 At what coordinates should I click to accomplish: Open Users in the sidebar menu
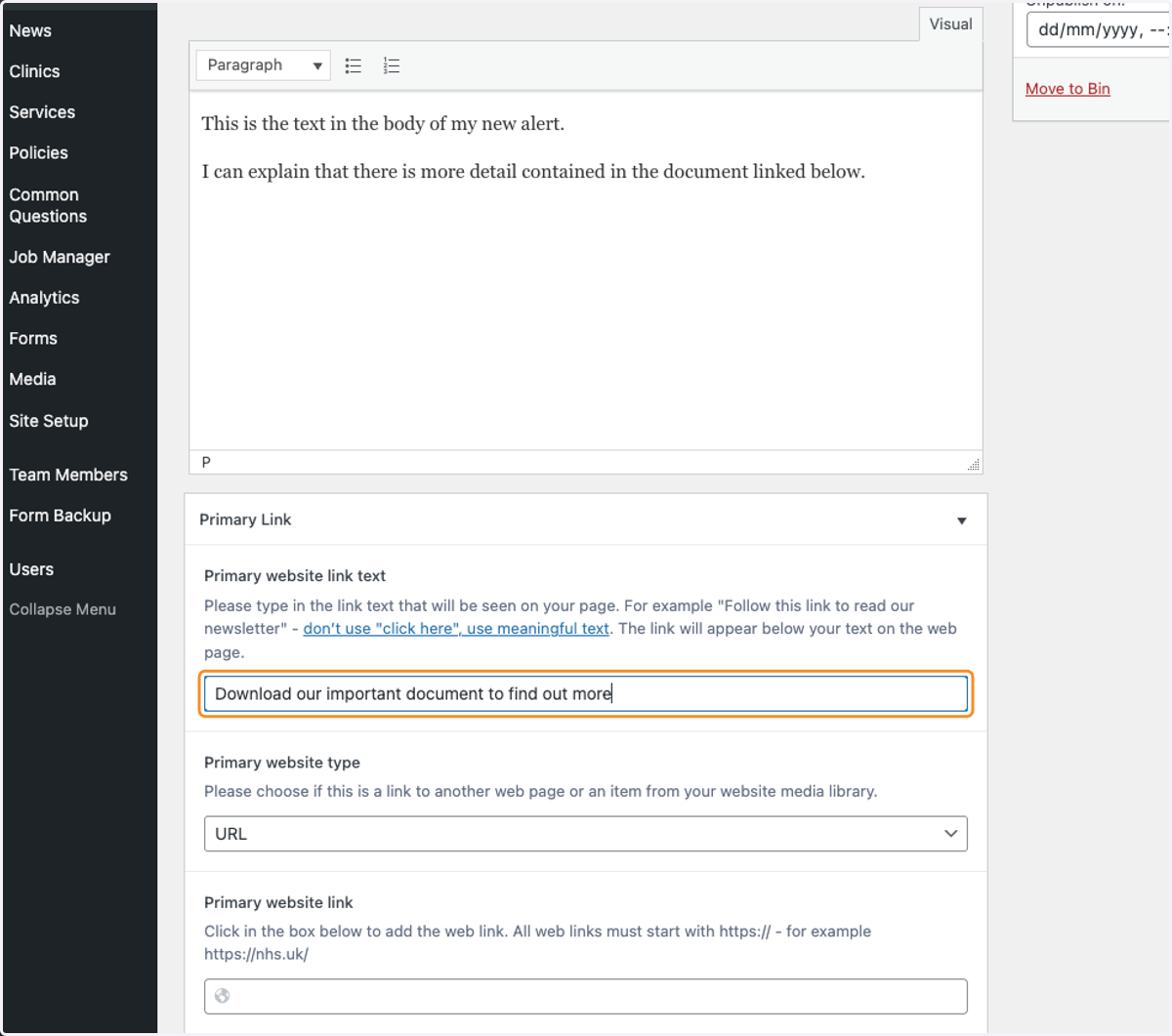31,569
